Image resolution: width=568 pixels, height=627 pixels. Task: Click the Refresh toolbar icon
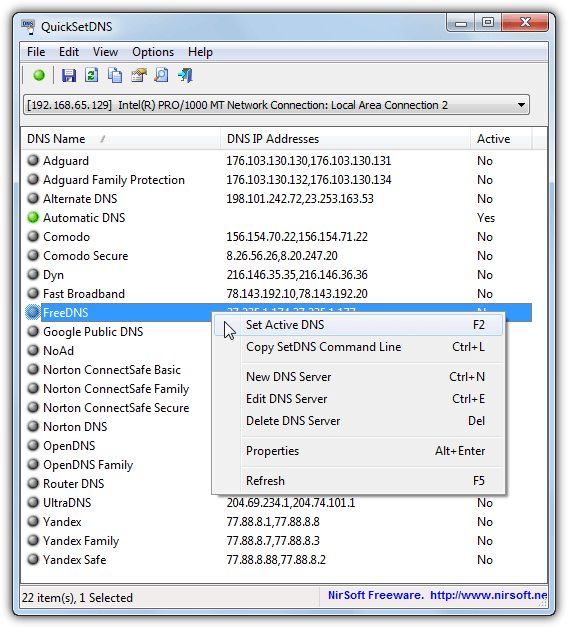pyautogui.click(x=92, y=75)
